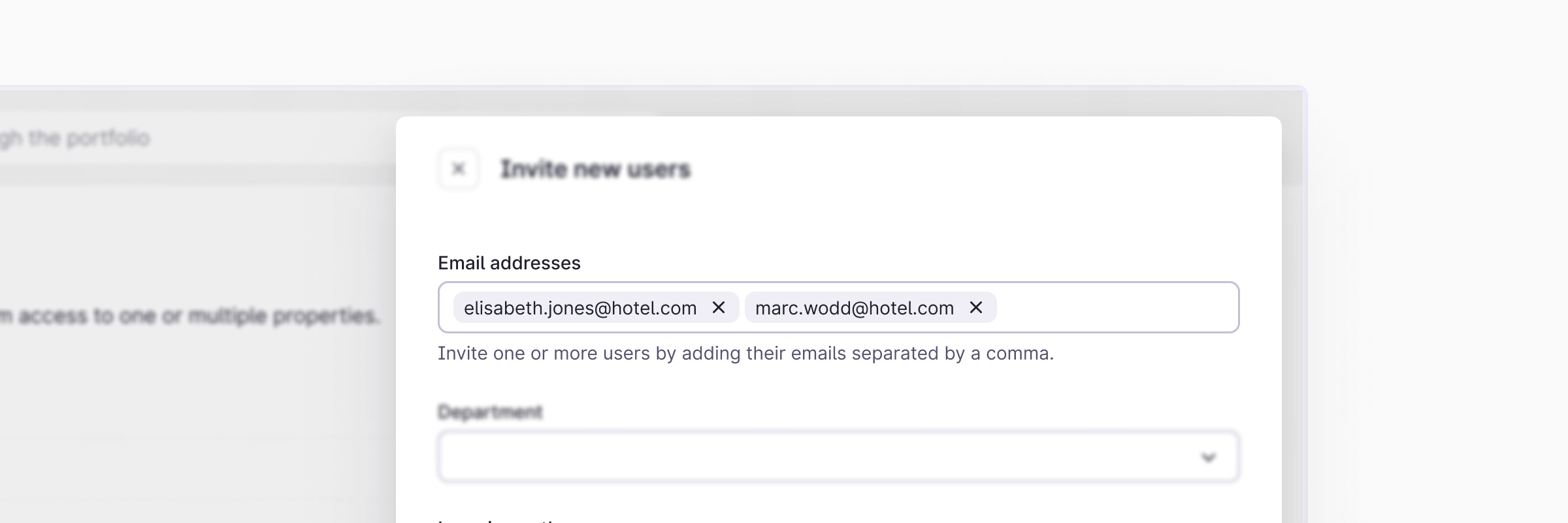Click background text "access to one or multiple properties"
This screenshot has width=1568, height=523.
[x=196, y=316]
